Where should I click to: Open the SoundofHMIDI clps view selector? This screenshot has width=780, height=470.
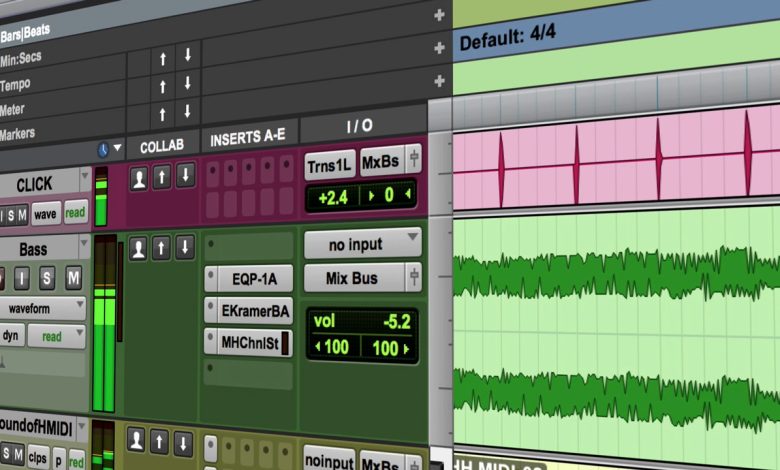tap(38, 457)
